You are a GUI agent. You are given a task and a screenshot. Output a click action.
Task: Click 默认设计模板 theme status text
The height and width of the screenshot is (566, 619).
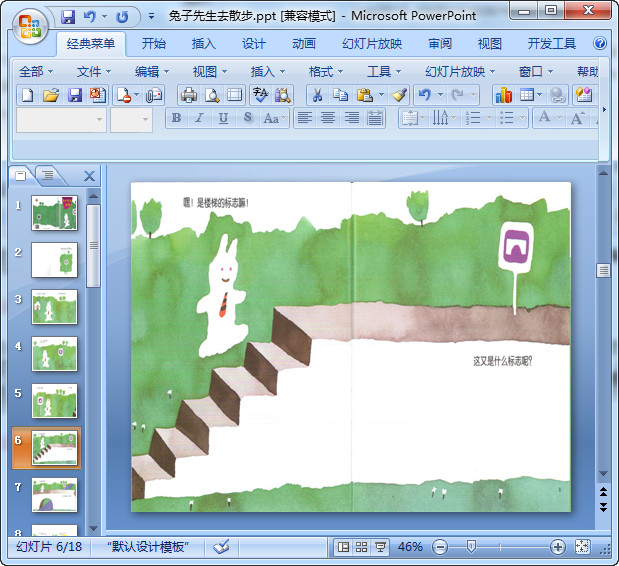[x=148, y=547]
